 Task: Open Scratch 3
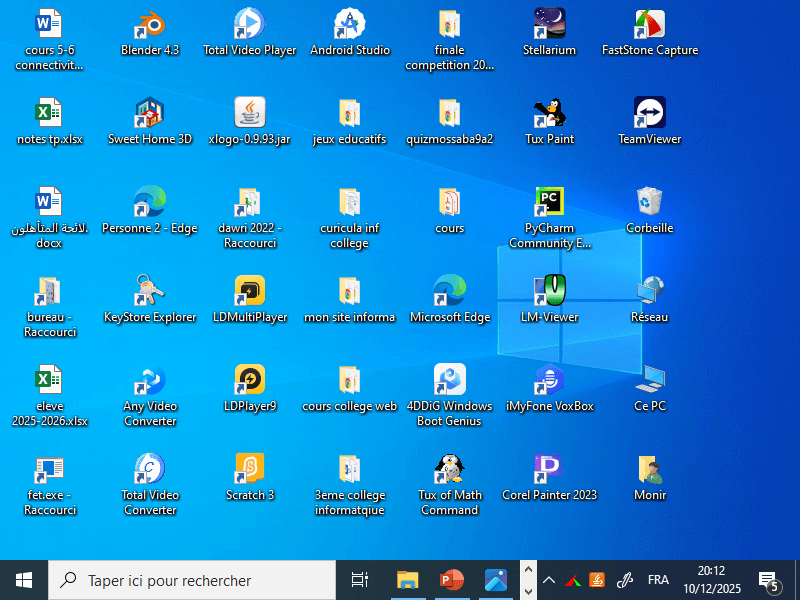249,470
